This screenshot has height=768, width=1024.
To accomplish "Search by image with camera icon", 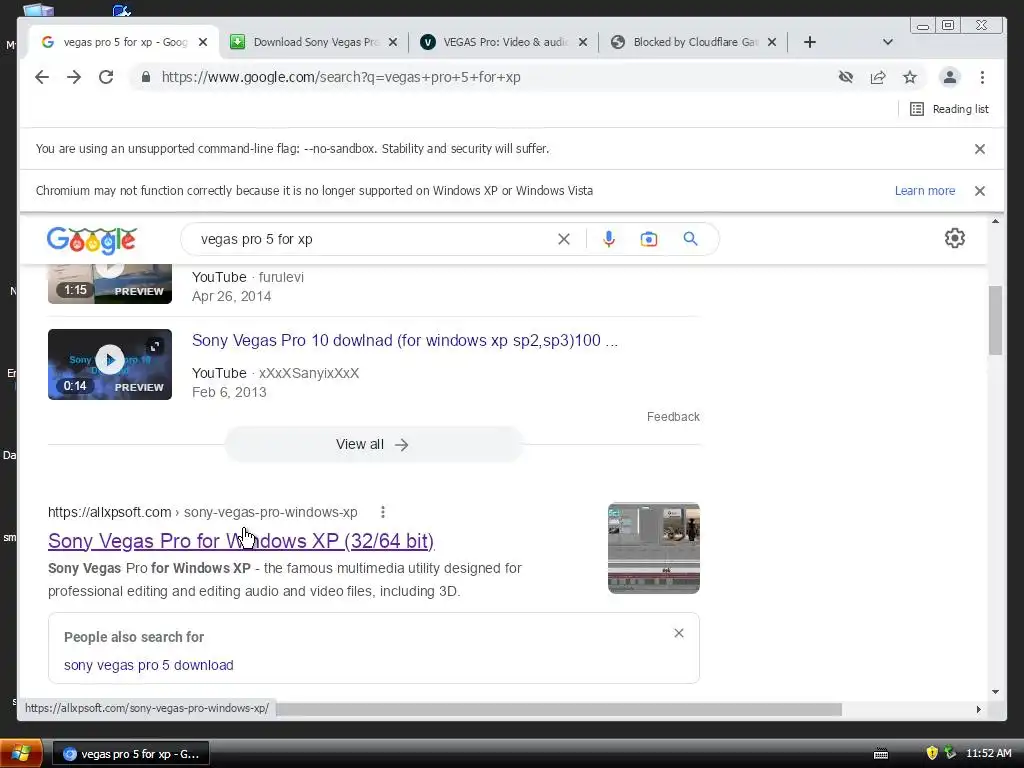I will tap(648, 239).
